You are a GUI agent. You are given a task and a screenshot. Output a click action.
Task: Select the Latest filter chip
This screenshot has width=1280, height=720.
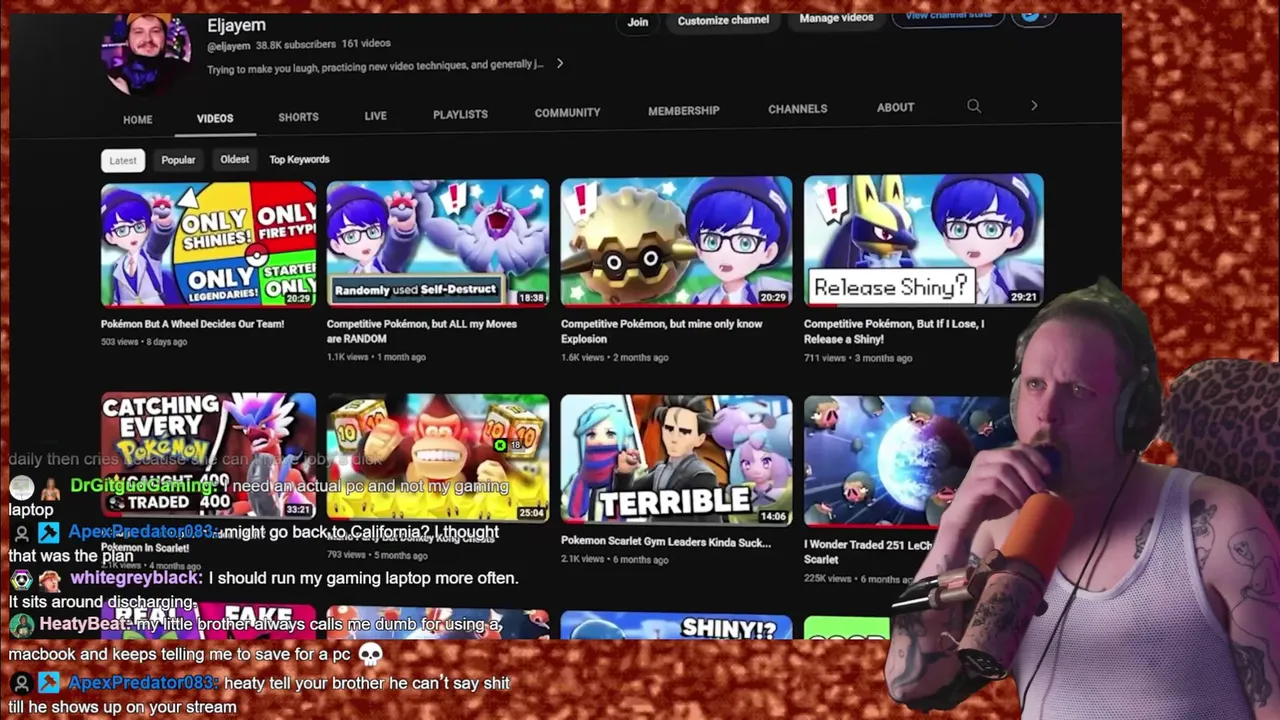(x=123, y=161)
